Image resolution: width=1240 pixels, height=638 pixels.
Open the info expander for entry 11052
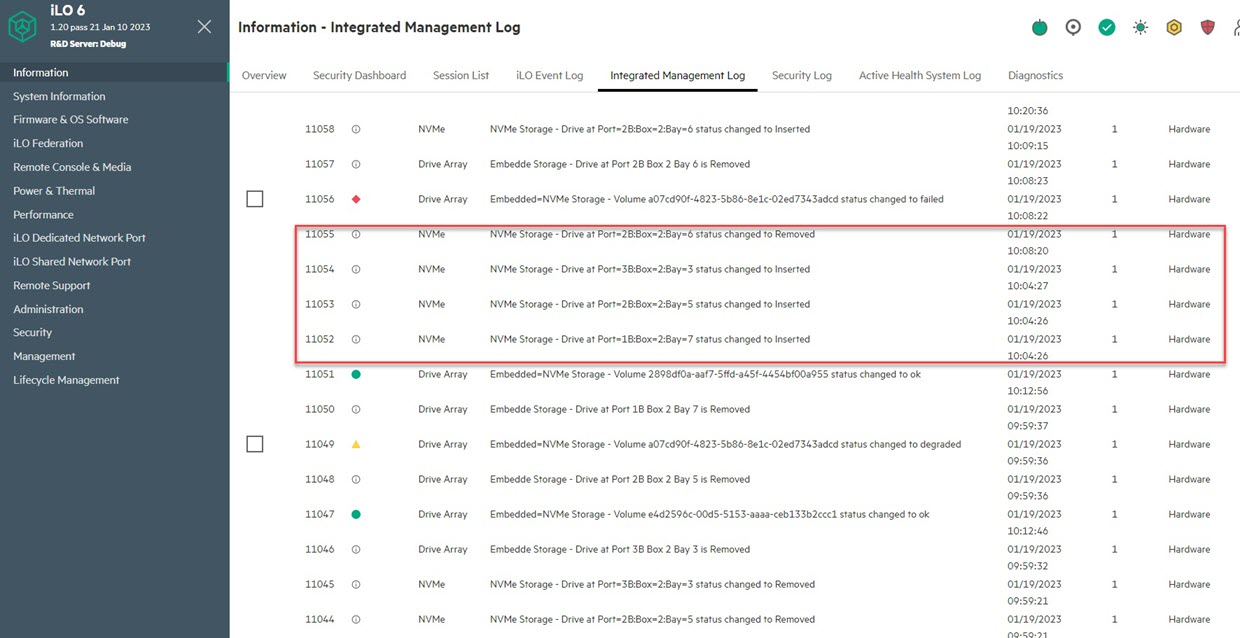(x=356, y=338)
